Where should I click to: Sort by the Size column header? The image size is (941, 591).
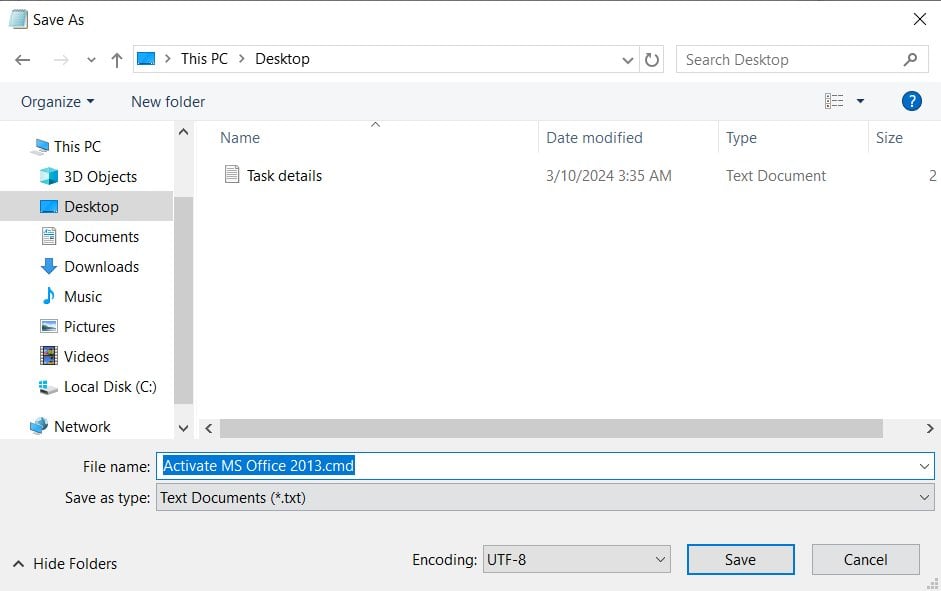coord(889,137)
